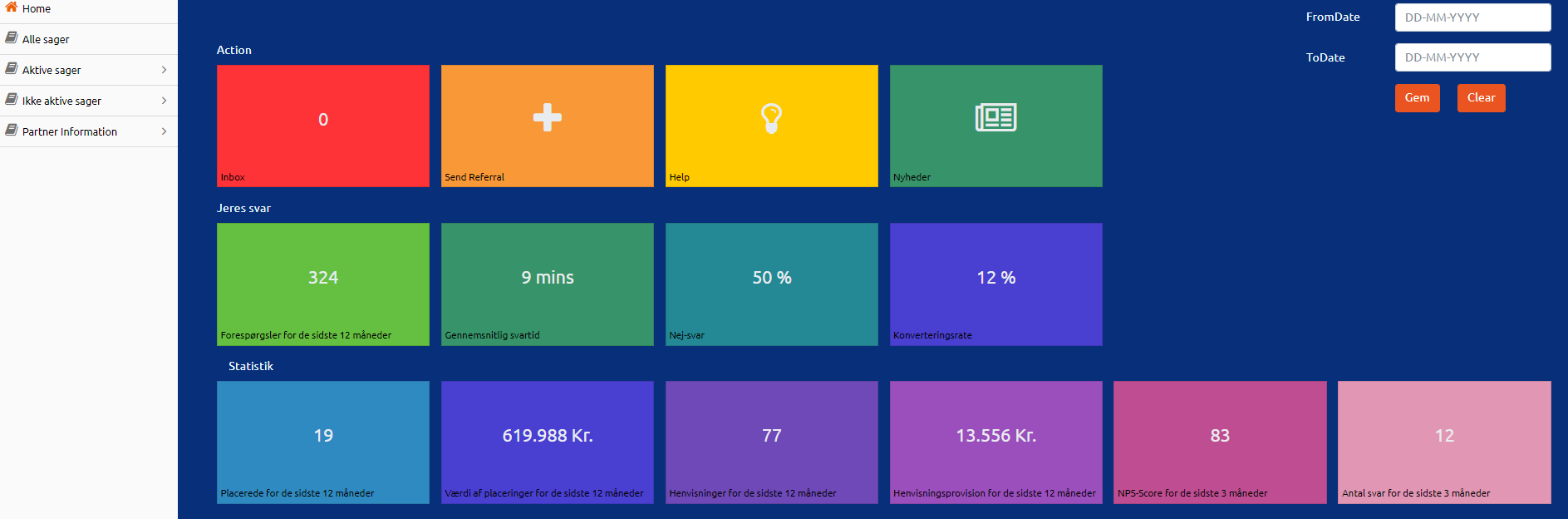Open the NPS-Score tile showing 83

click(x=1219, y=442)
